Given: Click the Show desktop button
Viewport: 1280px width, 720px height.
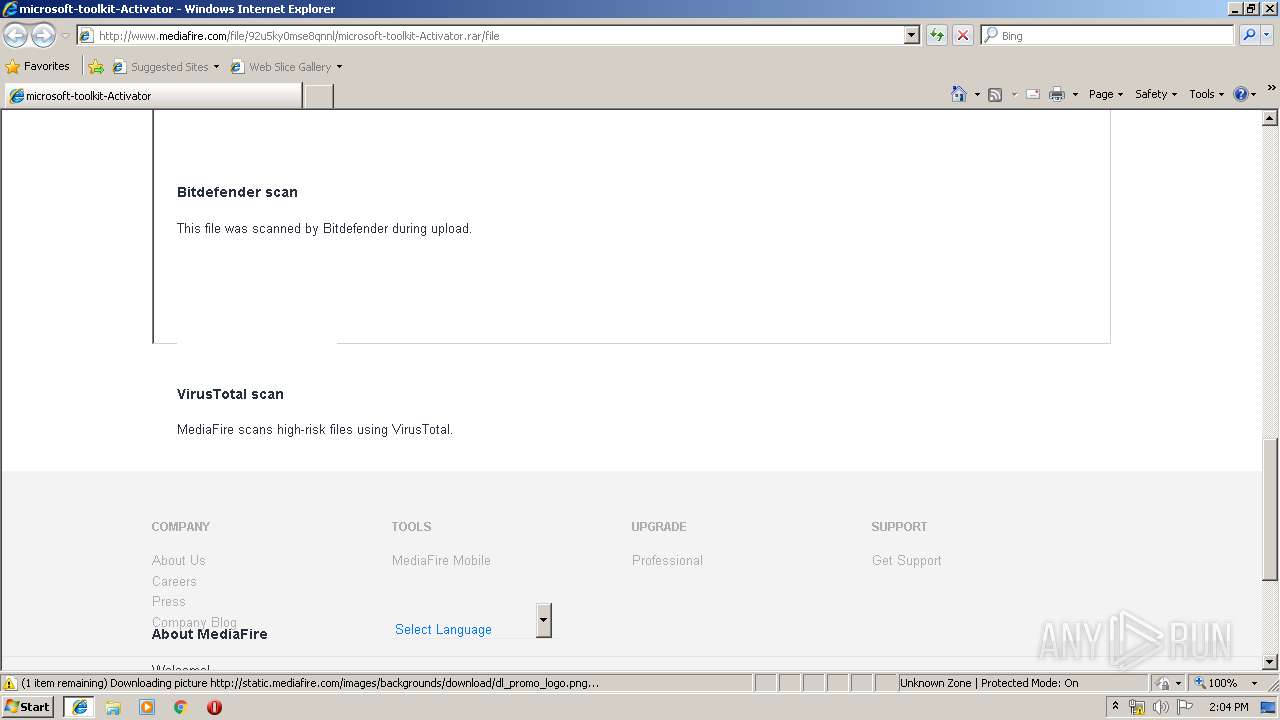Looking at the screenshot, I should [1269, 707].
